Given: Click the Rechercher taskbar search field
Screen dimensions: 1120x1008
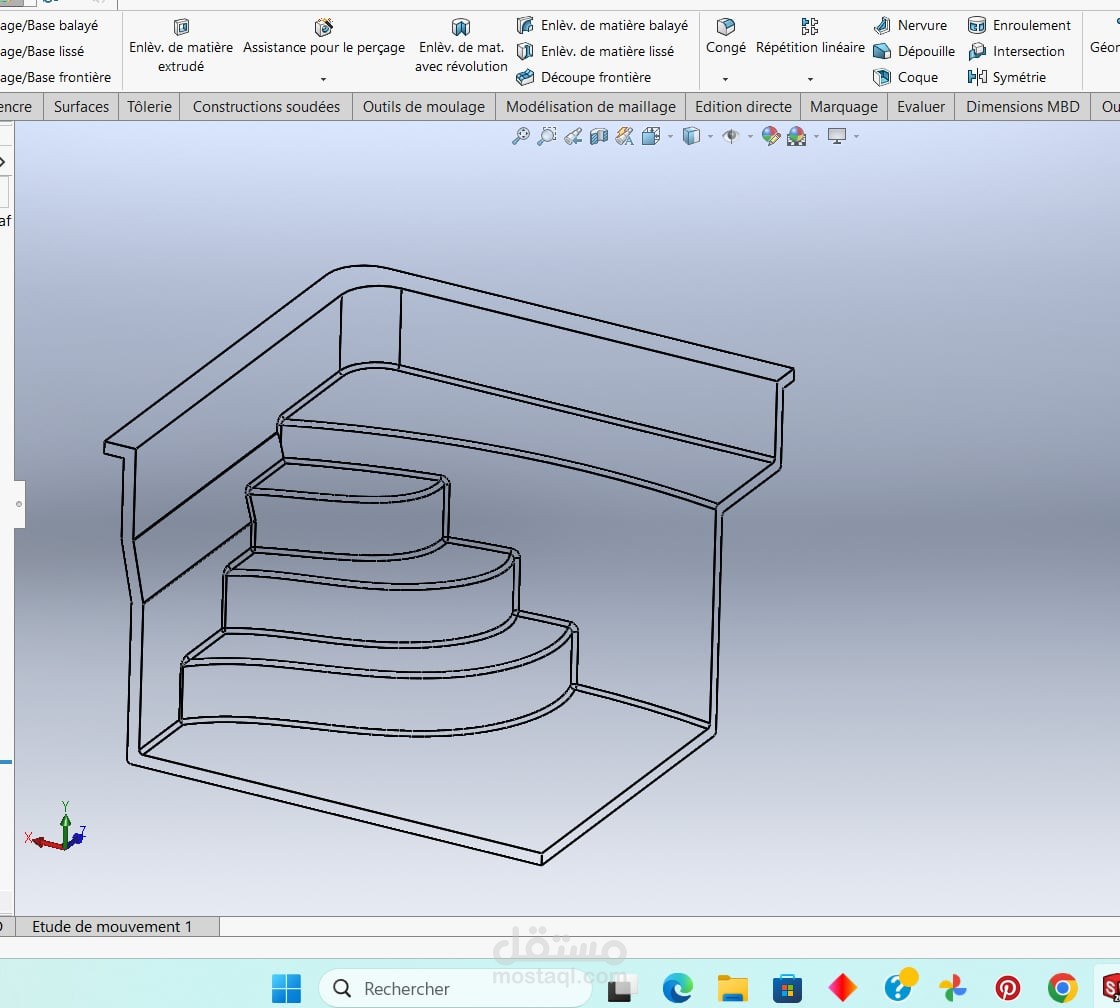Looking at the screenshot, I should click(455, 988).
